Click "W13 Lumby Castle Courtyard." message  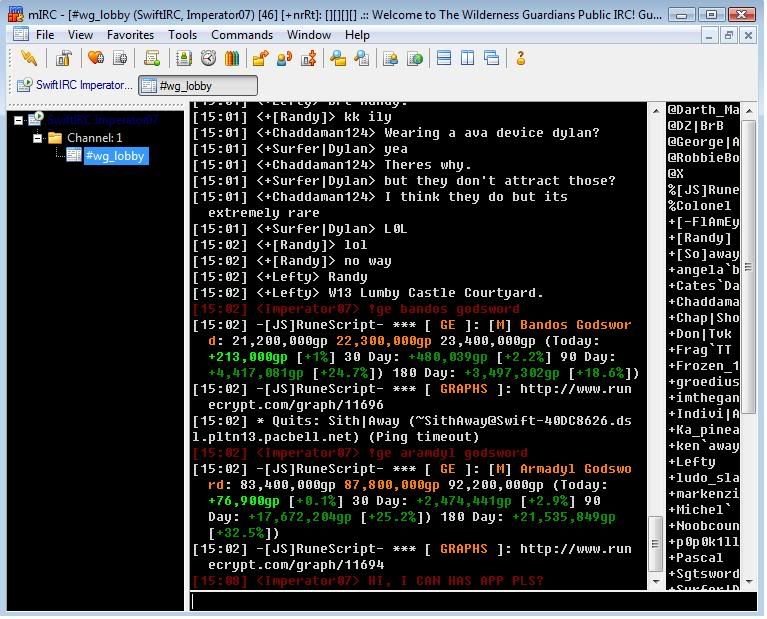[435, 293]
